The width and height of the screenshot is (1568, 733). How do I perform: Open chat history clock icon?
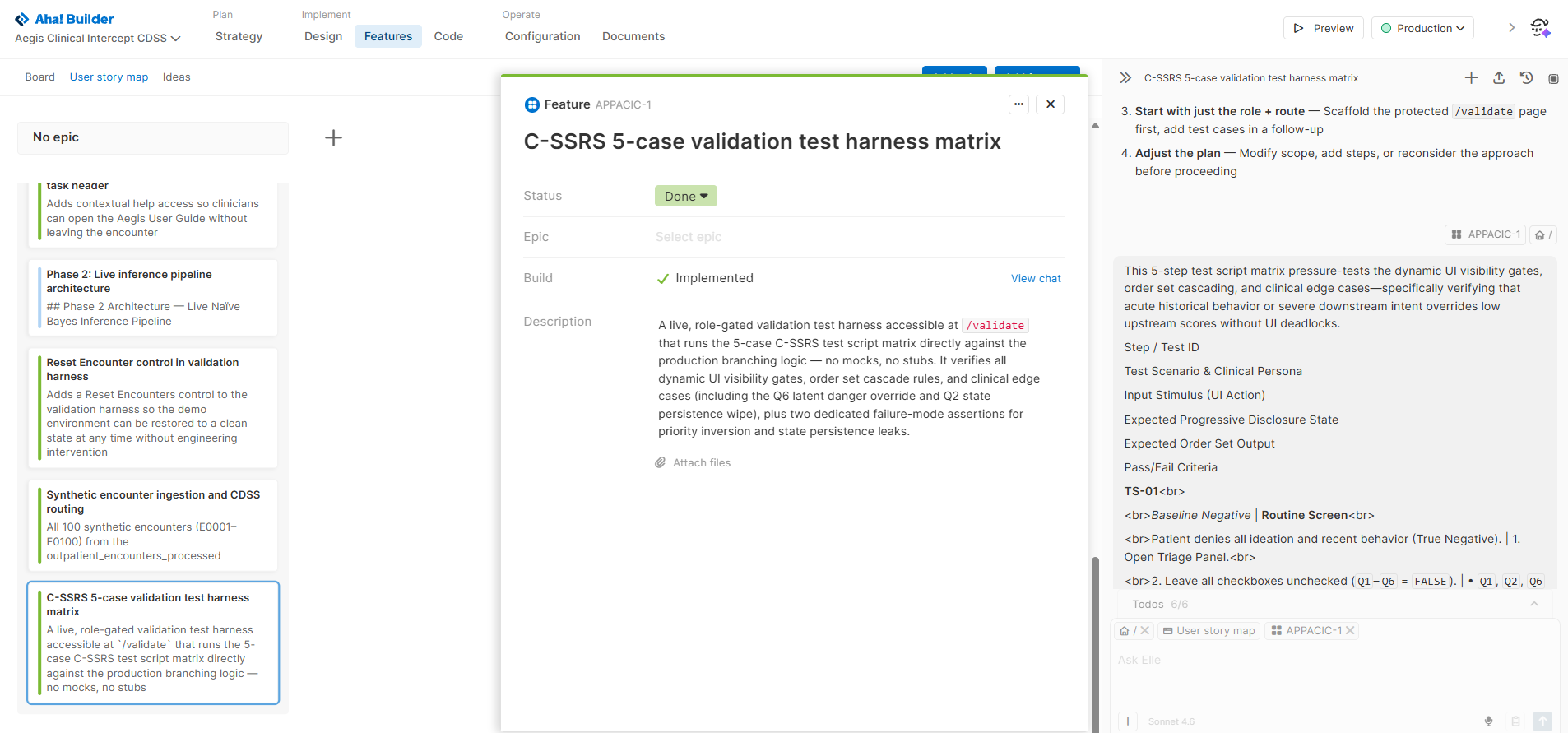[x=1526, y=78]
